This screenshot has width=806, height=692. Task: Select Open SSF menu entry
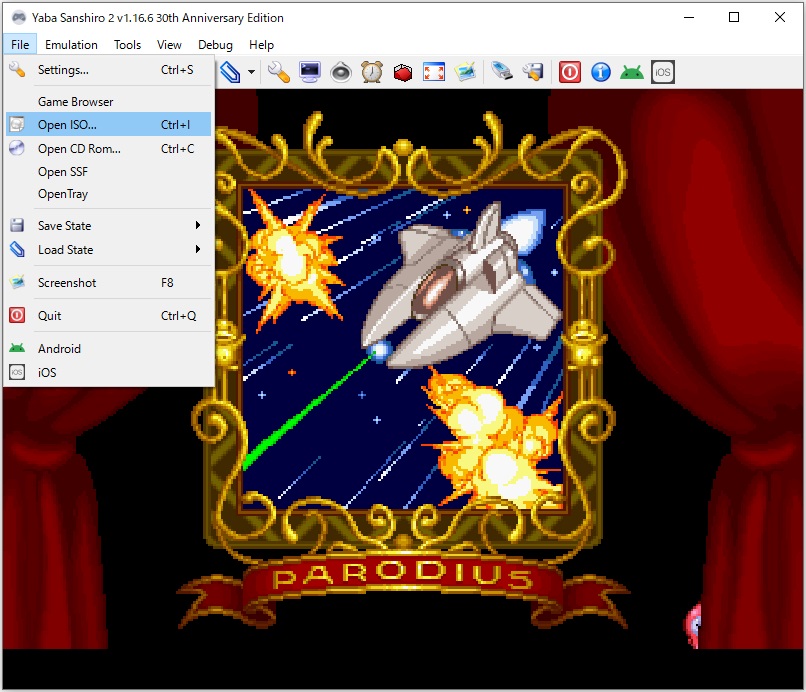pyautogui.click(x=108, y=172)
